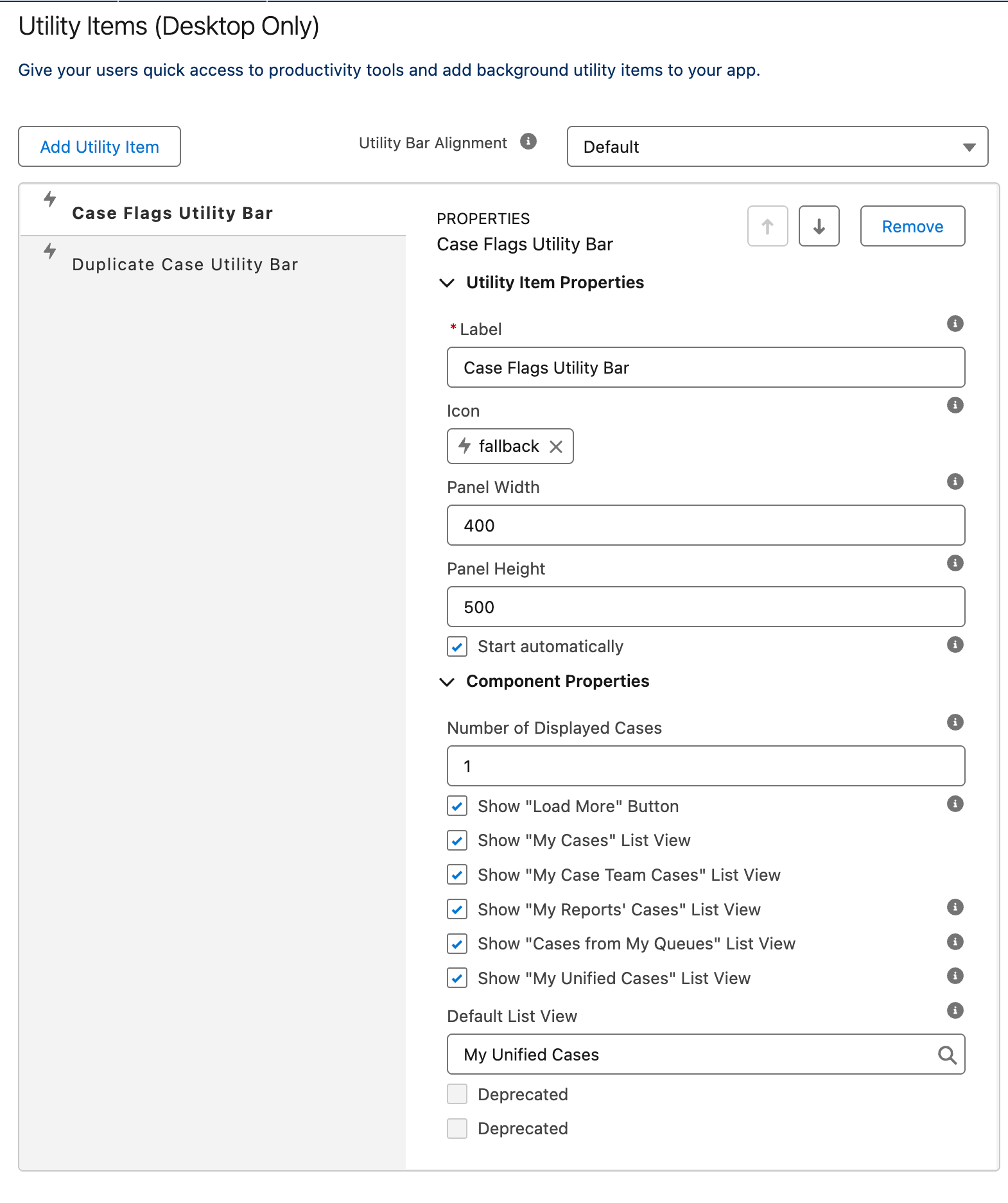Viewport: 1008px width, 1203px height.
Task: Click info icon for the Label field
Action: click(955, 324)
